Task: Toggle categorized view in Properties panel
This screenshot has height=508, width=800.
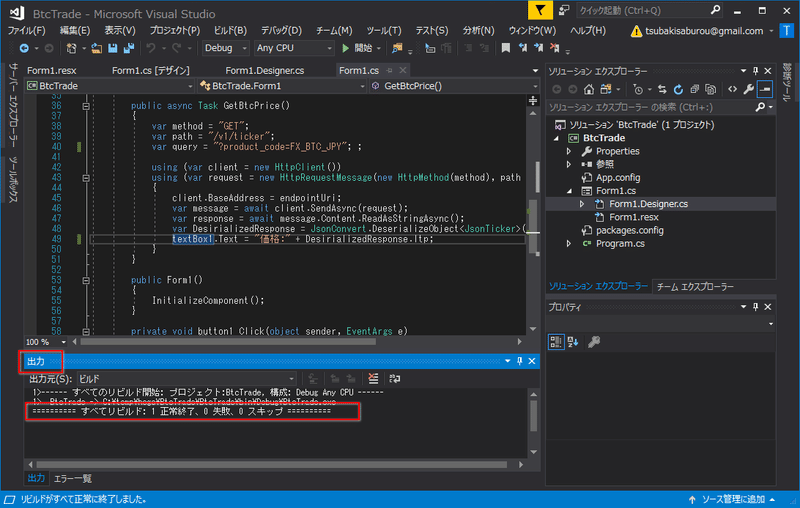Action: [557, 342]
